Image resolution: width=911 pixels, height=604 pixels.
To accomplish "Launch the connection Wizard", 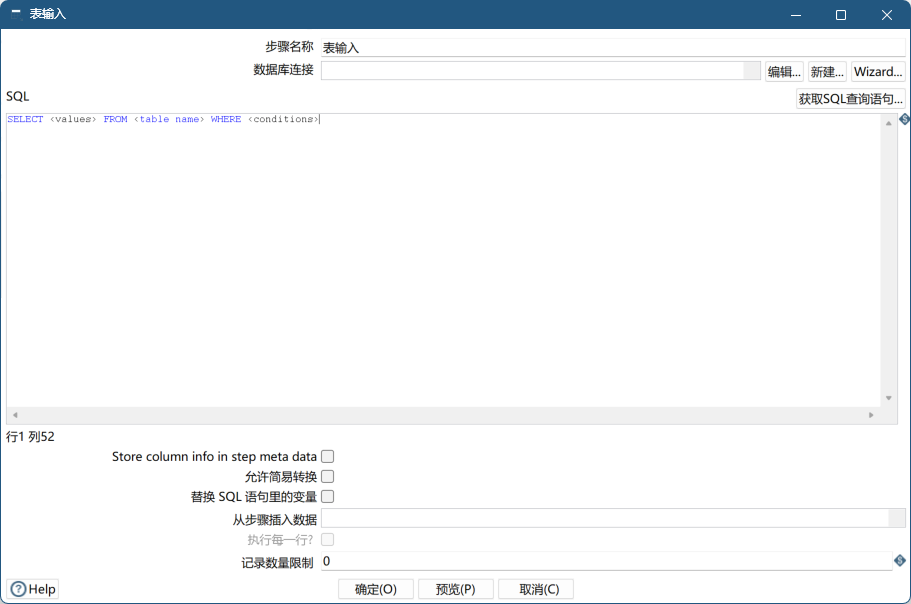I will [877, 71].
